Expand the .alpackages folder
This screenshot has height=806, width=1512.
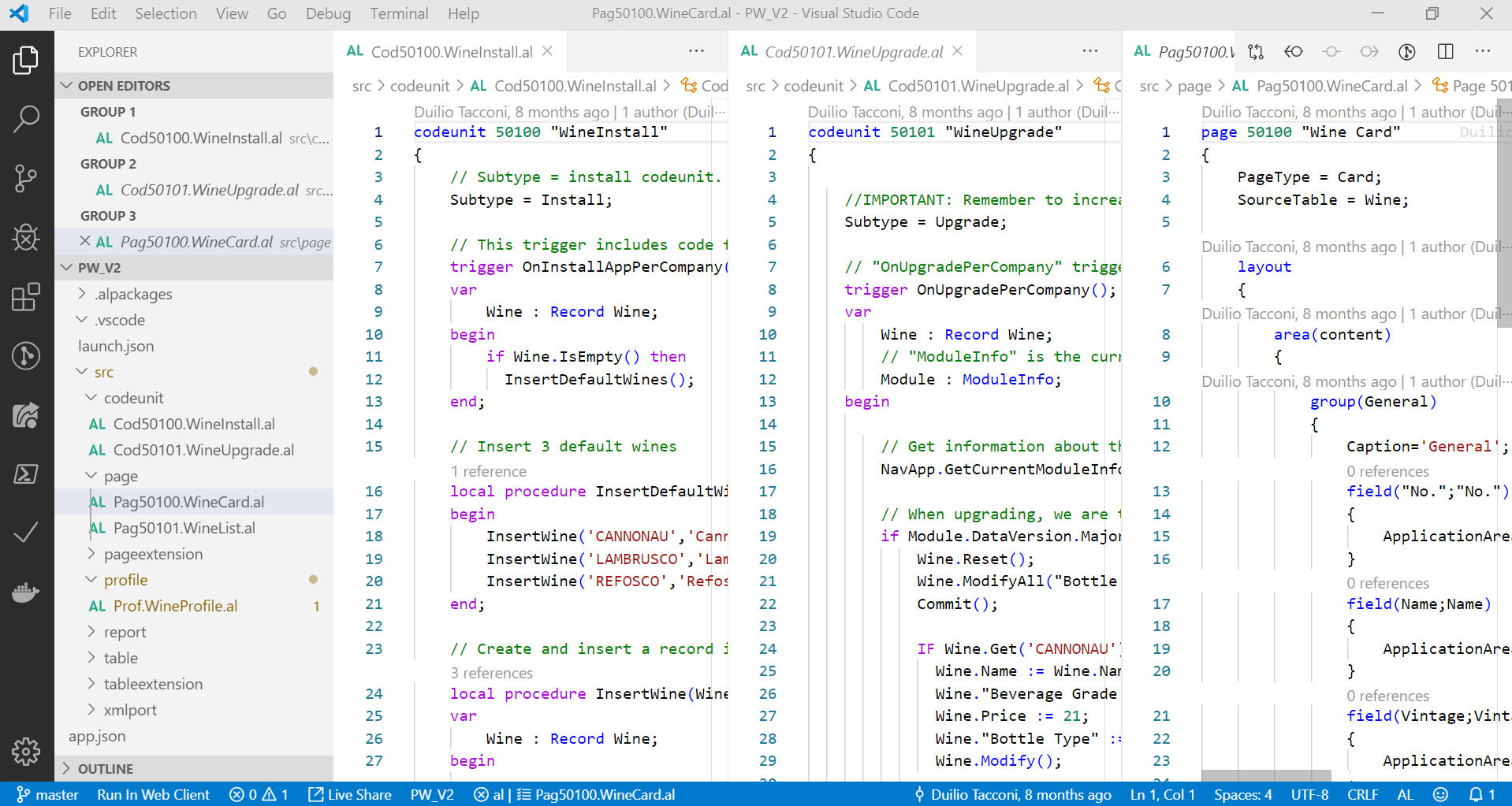point(194,294)
